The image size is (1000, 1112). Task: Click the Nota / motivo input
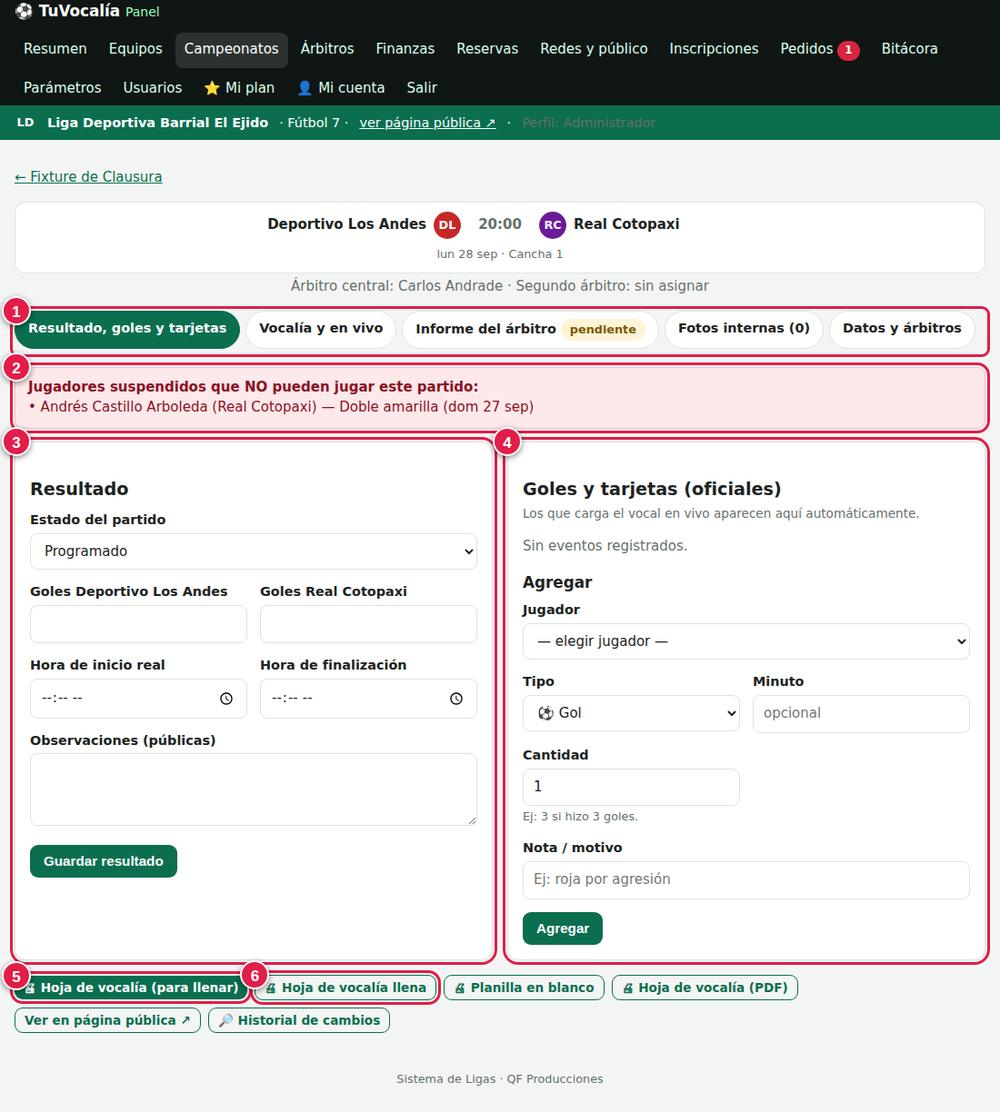pyautogui.click(x=746, y=879)
